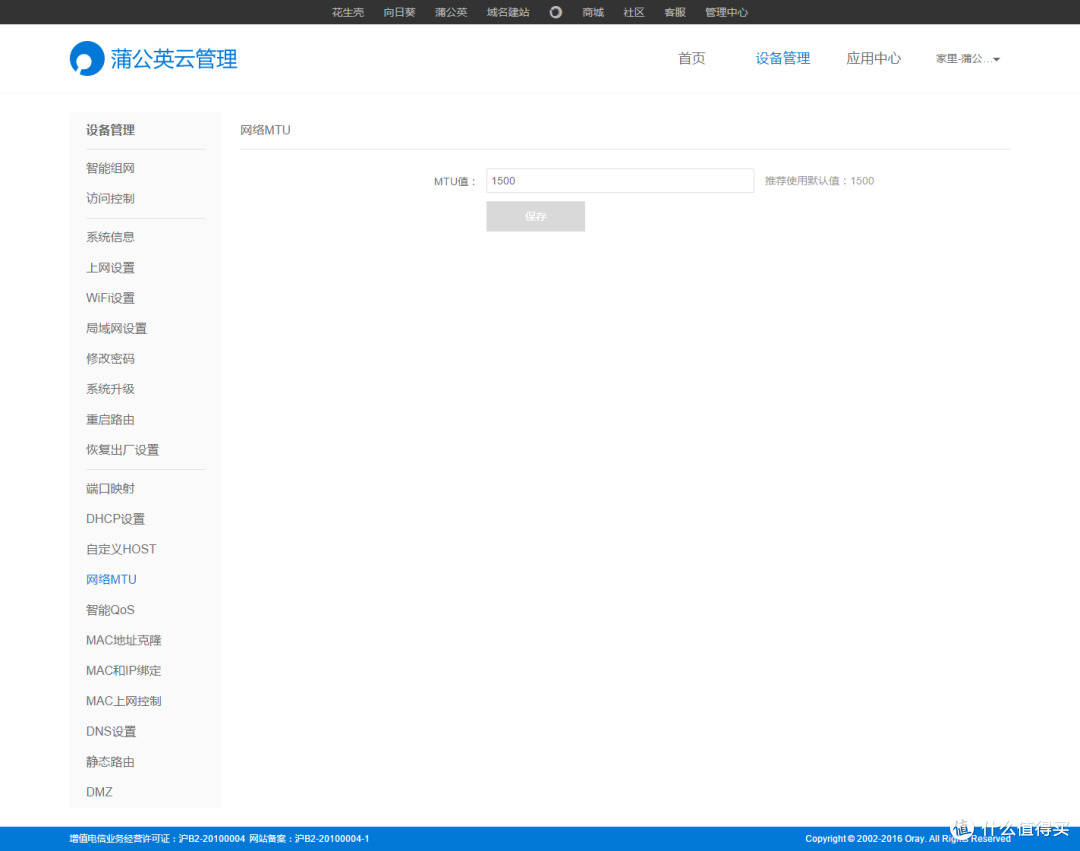Open MAC和IP绑定 in sidebar

pyautogui.click(x=123, y=671)
